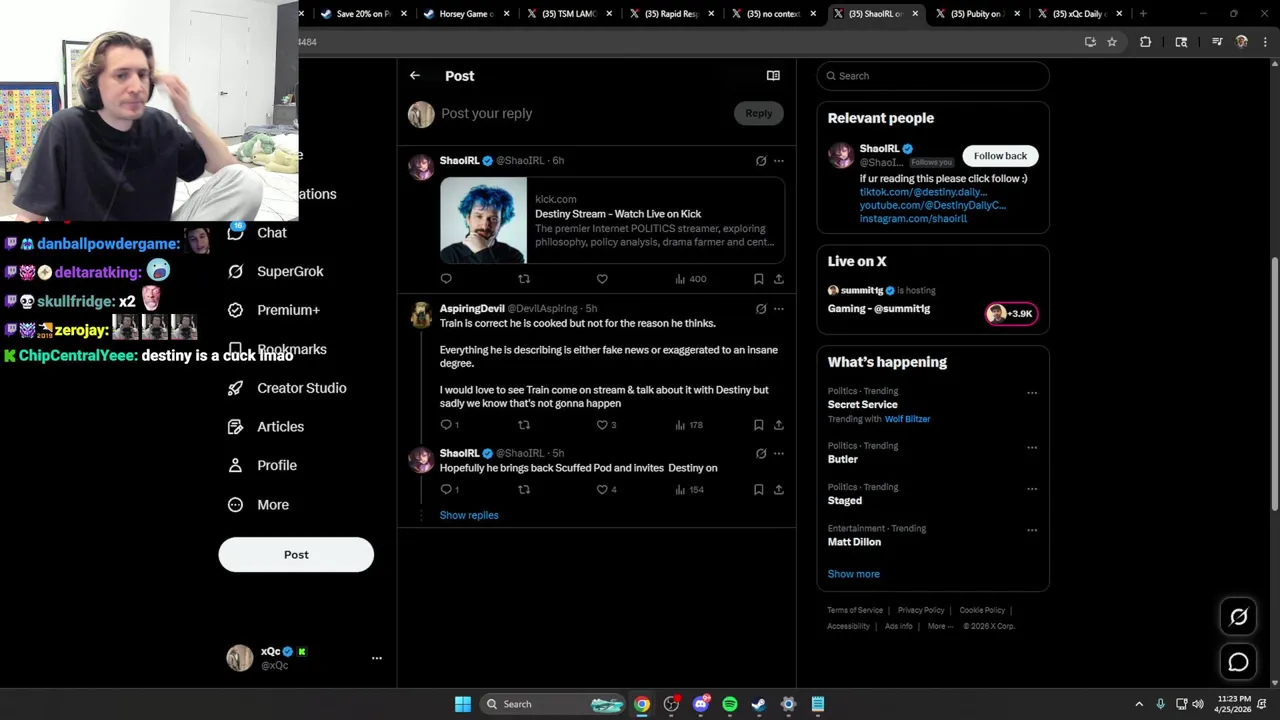Like AspiringDevil's comment with 3 likes
Viewport: 1280px width, 720px height.
point(606,425)
